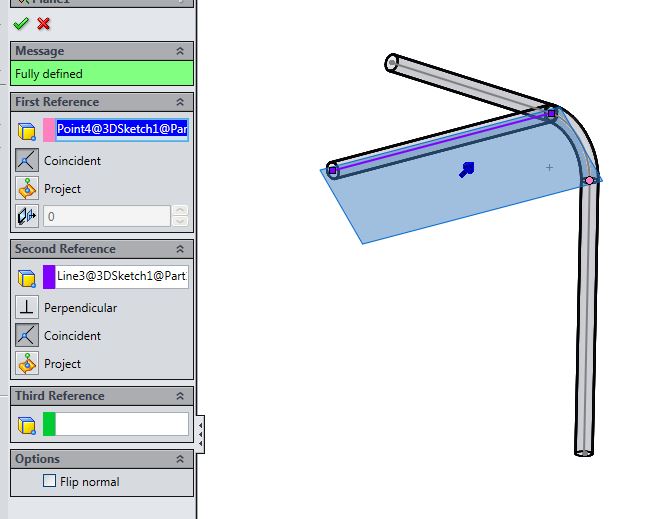Click the Point4@3DSketch1 first reference box
This screenshot has height=519, width=668.
coord(122,129)
